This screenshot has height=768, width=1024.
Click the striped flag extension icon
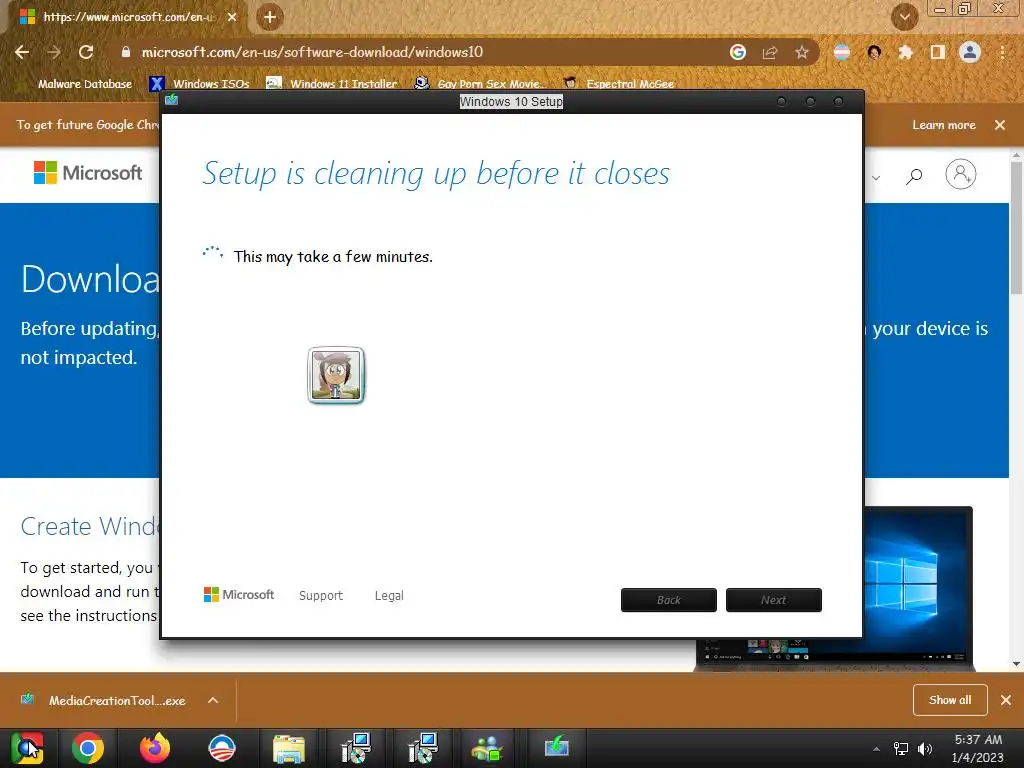tap(842, 52)
